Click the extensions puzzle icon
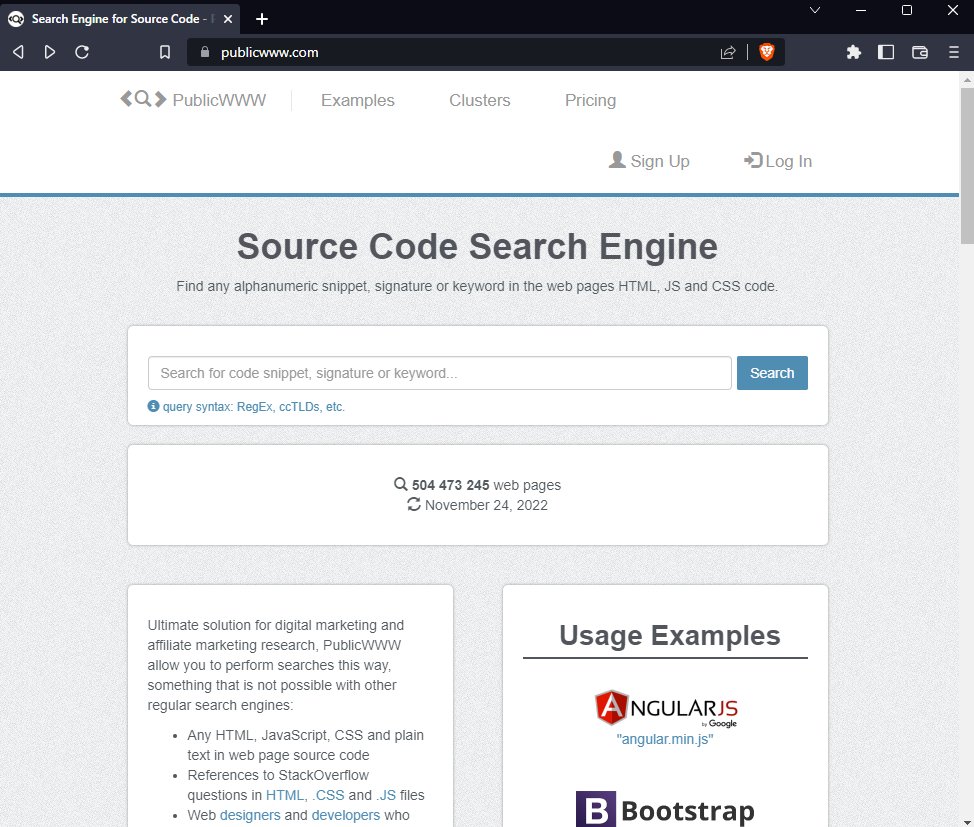 pos(853,52)
